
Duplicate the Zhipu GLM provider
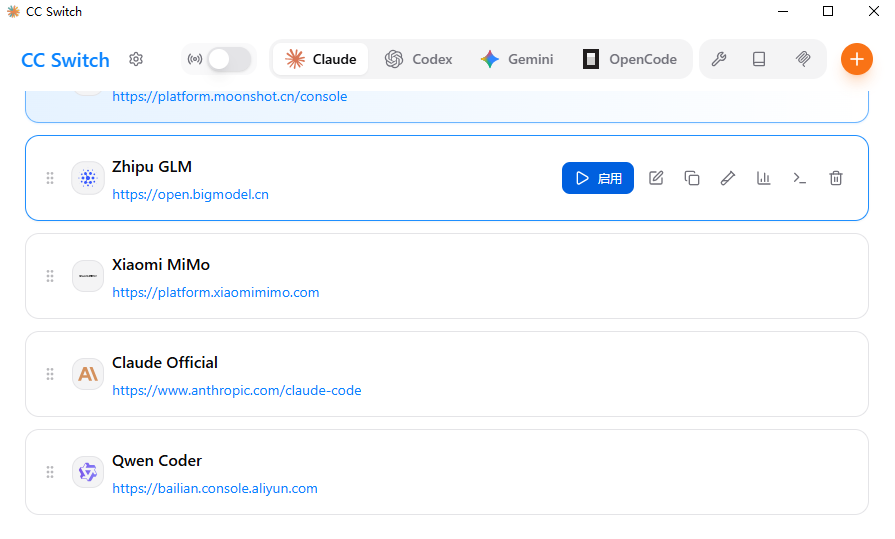point(692,178)
